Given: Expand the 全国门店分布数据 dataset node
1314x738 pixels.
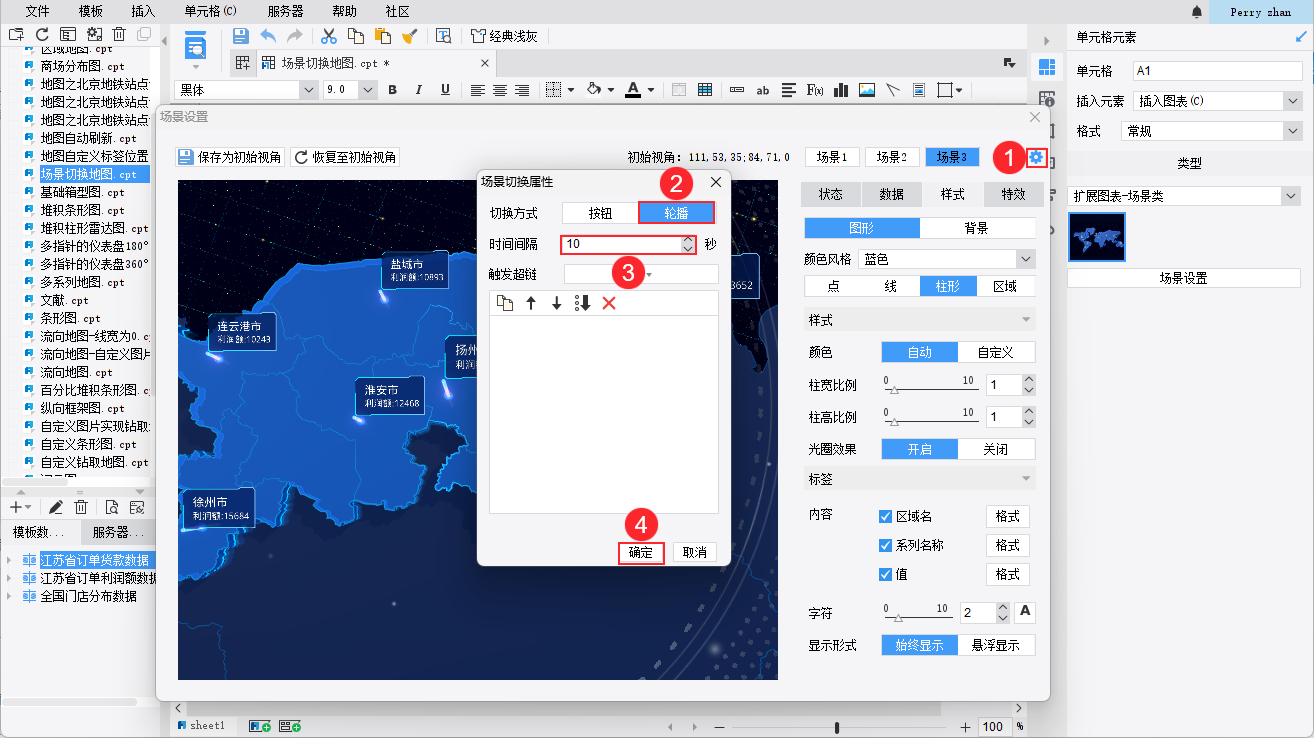Looking at the screenshot, I should (x=10, y=596).
